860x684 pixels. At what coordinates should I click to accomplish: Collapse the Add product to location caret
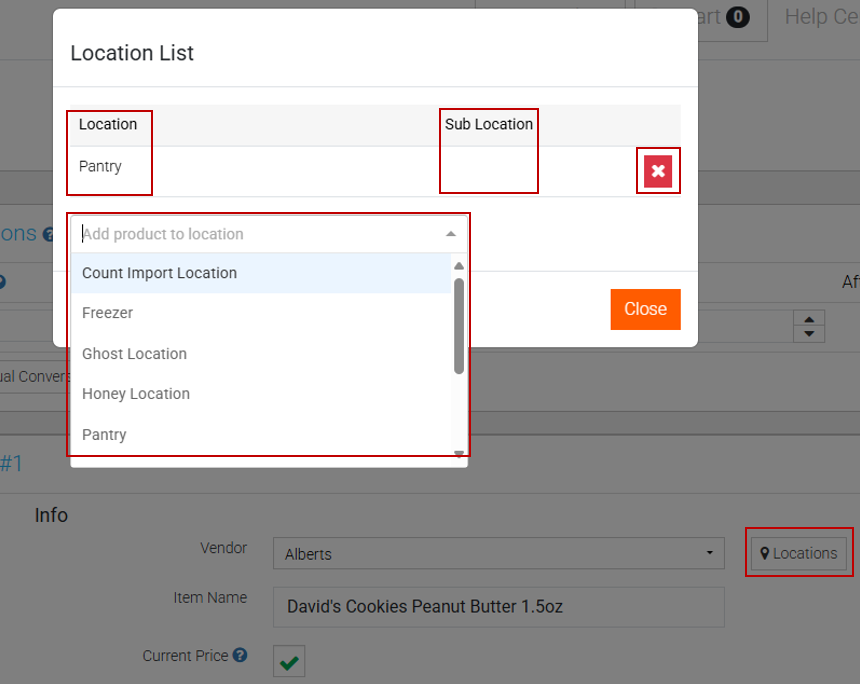tap(451, 234)
